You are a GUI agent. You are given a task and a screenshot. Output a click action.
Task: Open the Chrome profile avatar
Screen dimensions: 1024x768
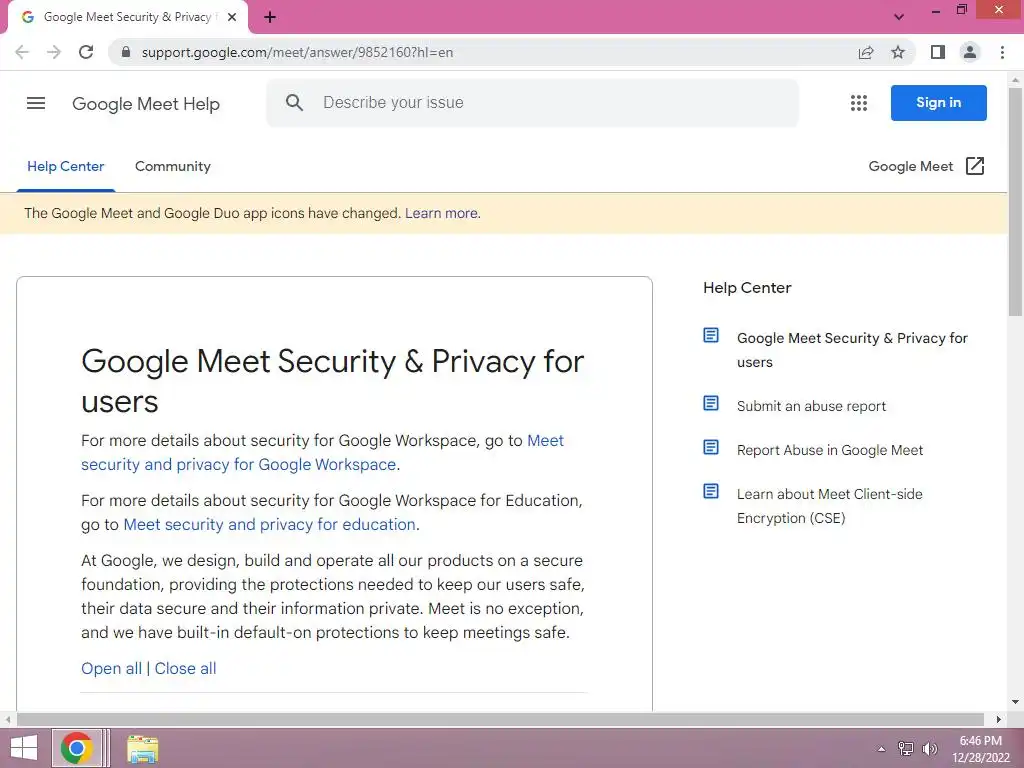coord(969,52)
